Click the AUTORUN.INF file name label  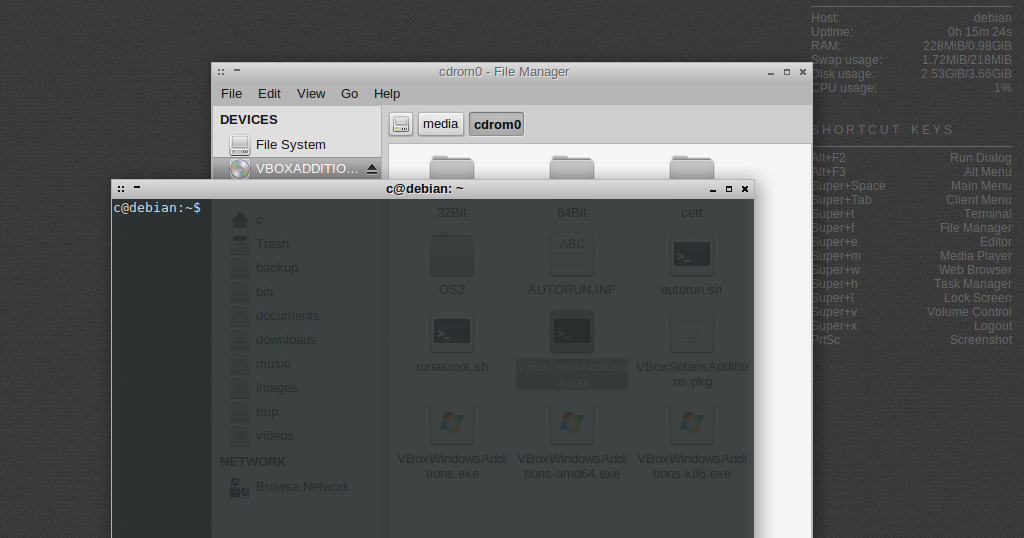[572, 289]
